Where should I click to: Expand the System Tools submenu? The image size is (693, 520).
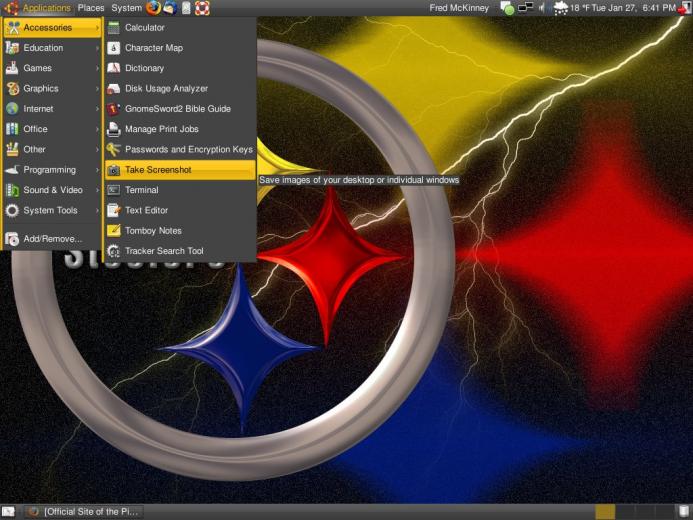(x=52, y=210)
